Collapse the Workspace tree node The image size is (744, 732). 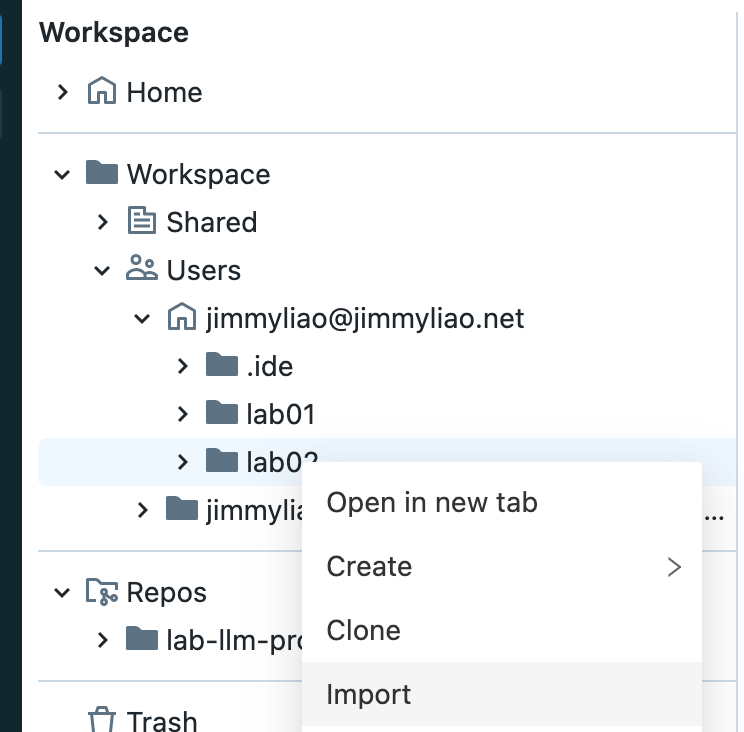(63, 174)
